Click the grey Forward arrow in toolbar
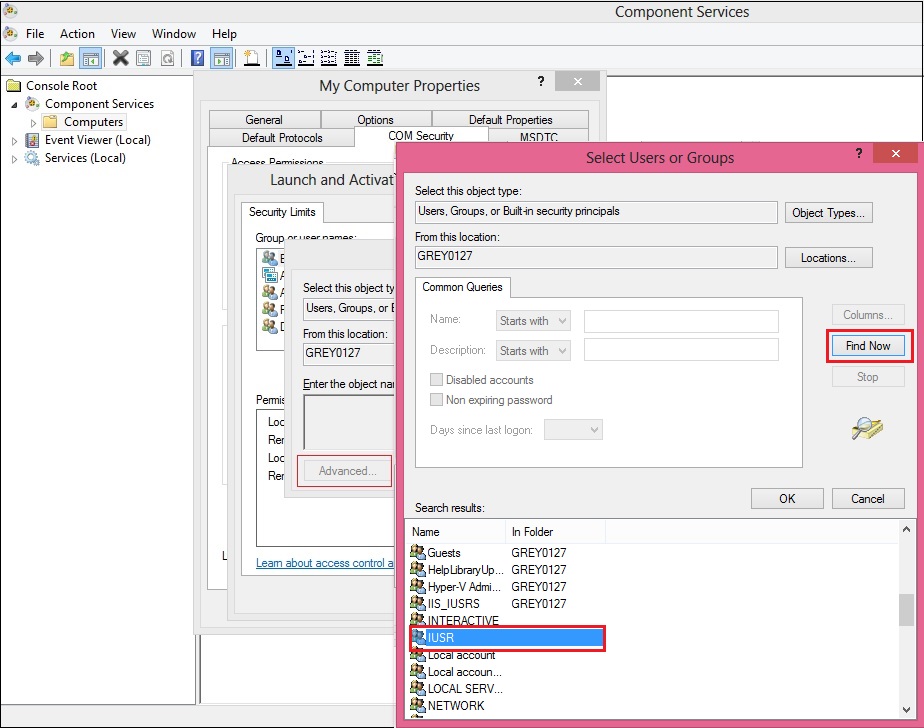924x728 pixels. (36, 58)
